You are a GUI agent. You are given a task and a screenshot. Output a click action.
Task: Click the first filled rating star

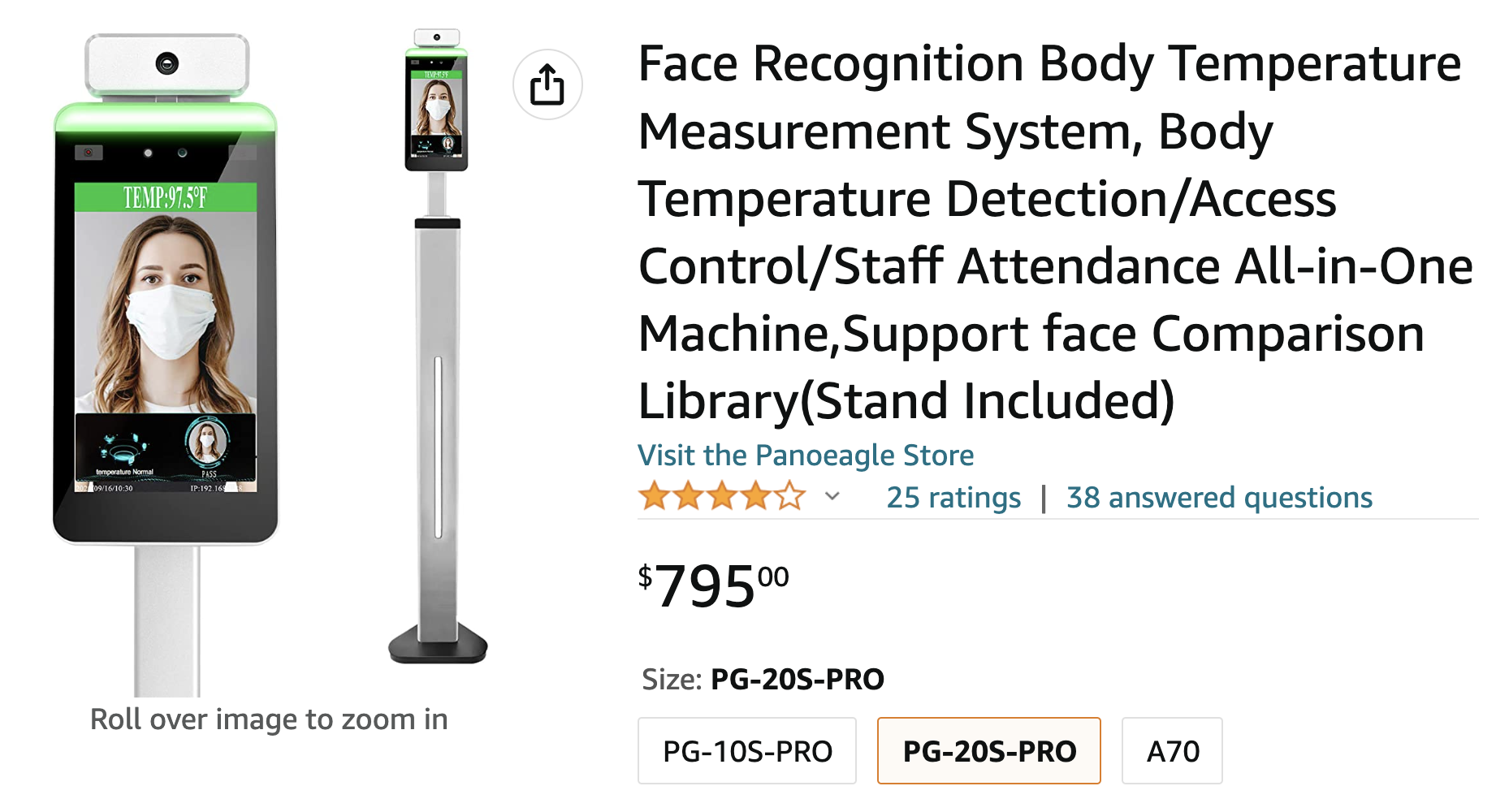pyautogui.click(x=654, y=496)
